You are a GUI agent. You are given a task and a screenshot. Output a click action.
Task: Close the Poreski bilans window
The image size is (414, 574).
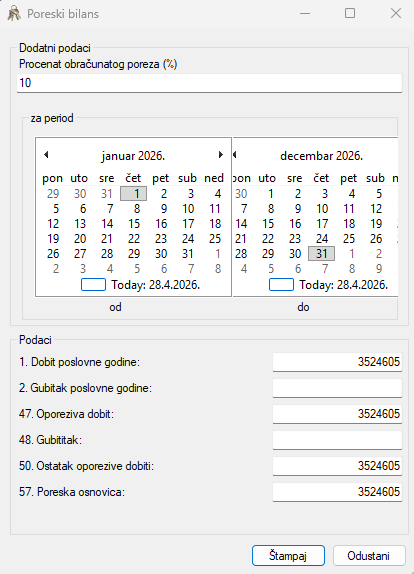(x=396, y=14)
